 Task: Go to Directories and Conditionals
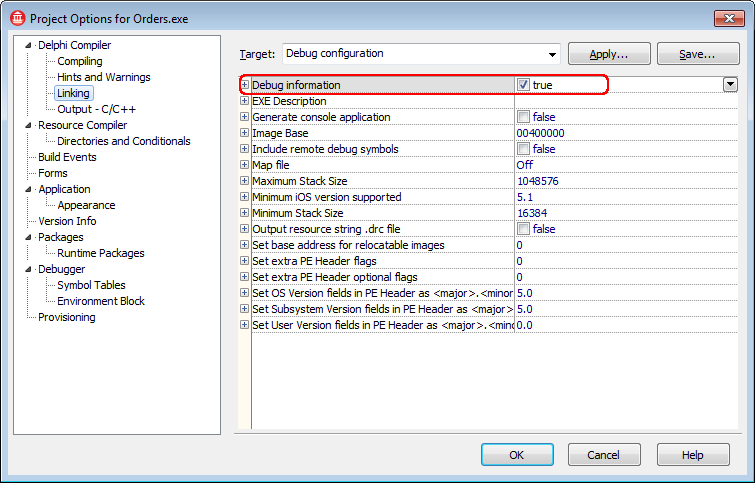pyautogui.click(x=123, y=141)
